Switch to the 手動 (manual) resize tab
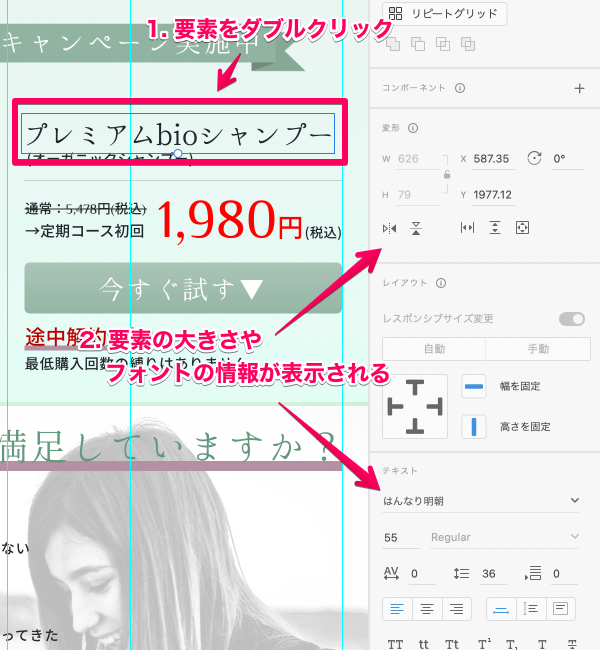 (538, 349)
